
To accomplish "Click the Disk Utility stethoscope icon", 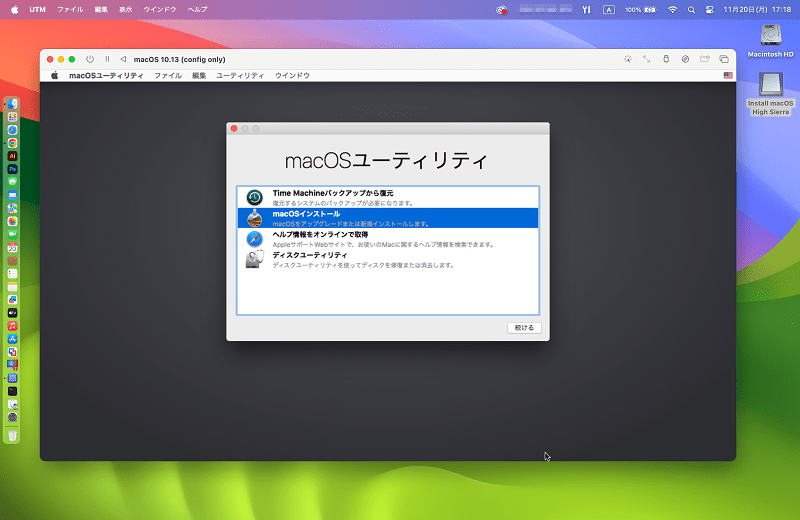I will pos(255,259).
